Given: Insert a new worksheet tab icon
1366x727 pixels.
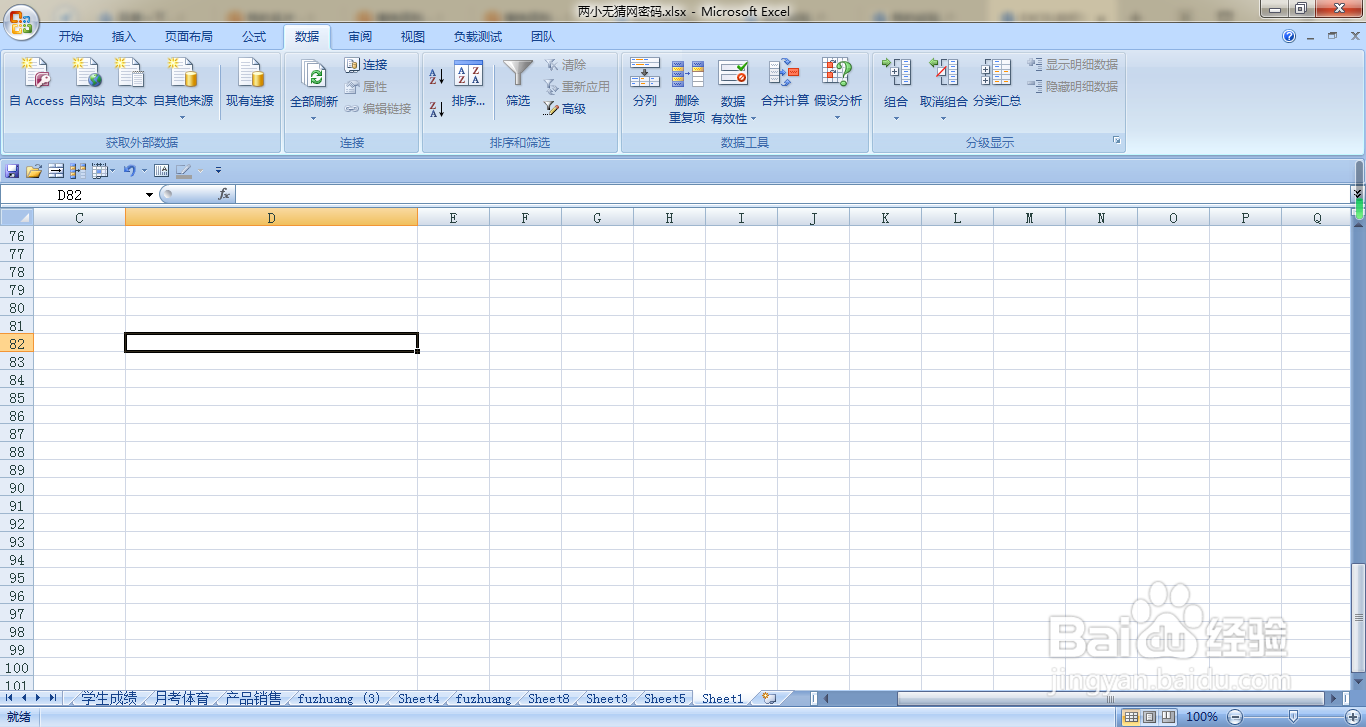Looking at the screenshot, I should 768,698.
